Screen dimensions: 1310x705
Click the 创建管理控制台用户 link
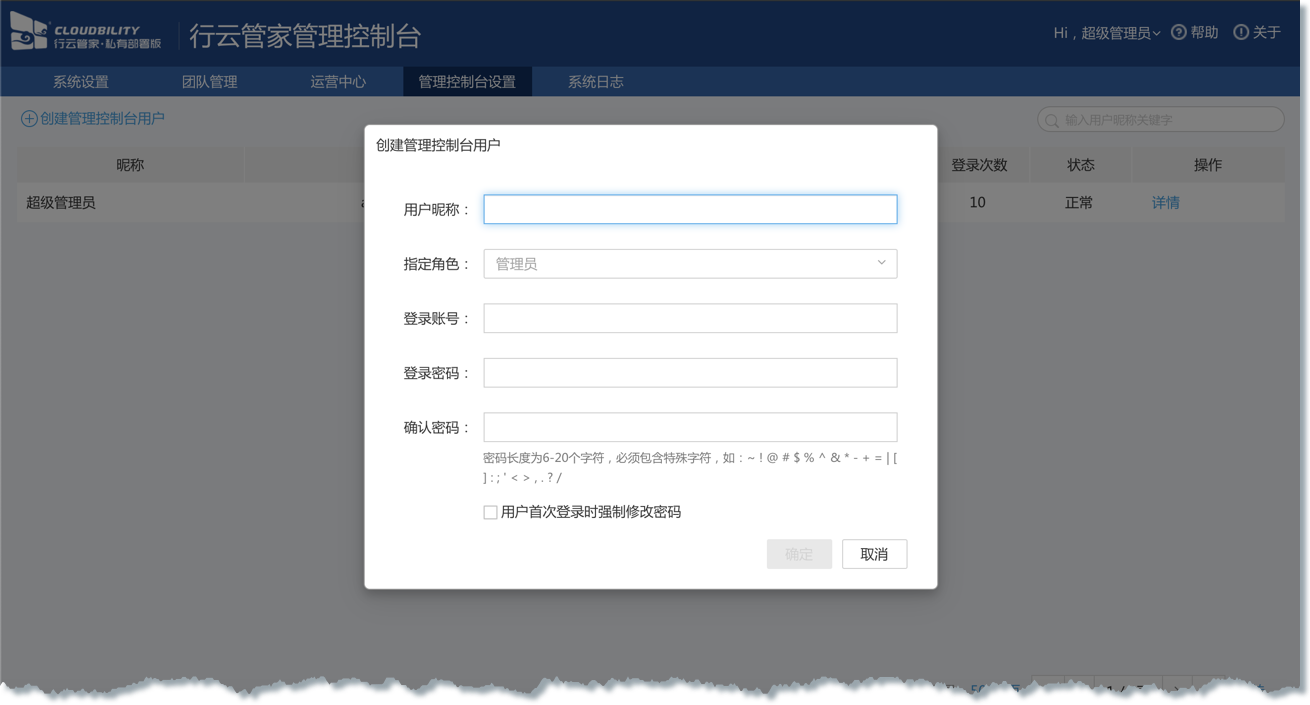(x=102, y=119)
